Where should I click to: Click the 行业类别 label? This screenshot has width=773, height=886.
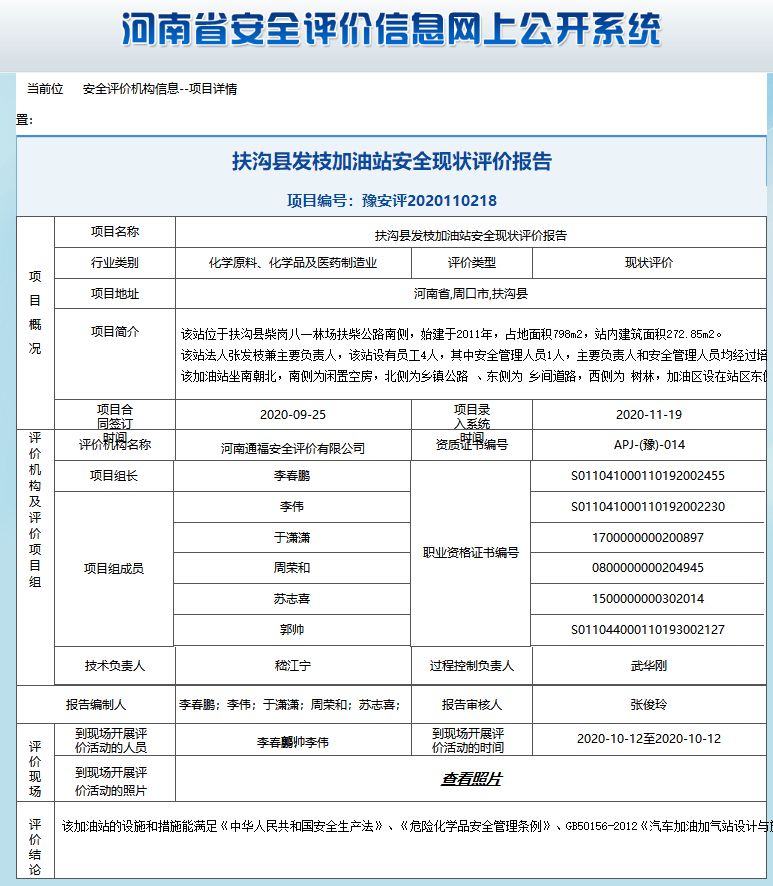tap(115, 263)
